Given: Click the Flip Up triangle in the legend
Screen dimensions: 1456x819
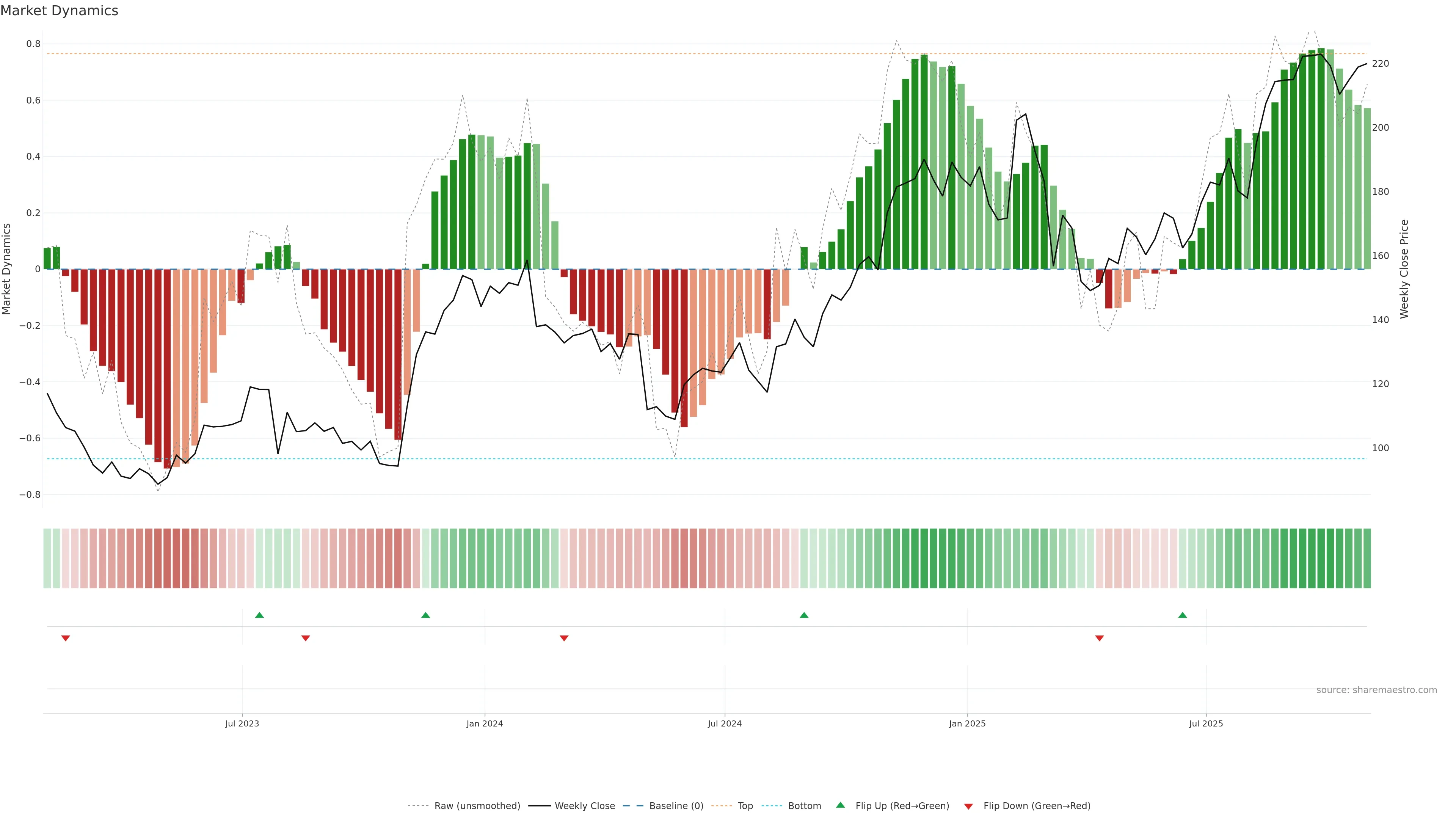Looking at the screenshot, I should click(841, 805).
